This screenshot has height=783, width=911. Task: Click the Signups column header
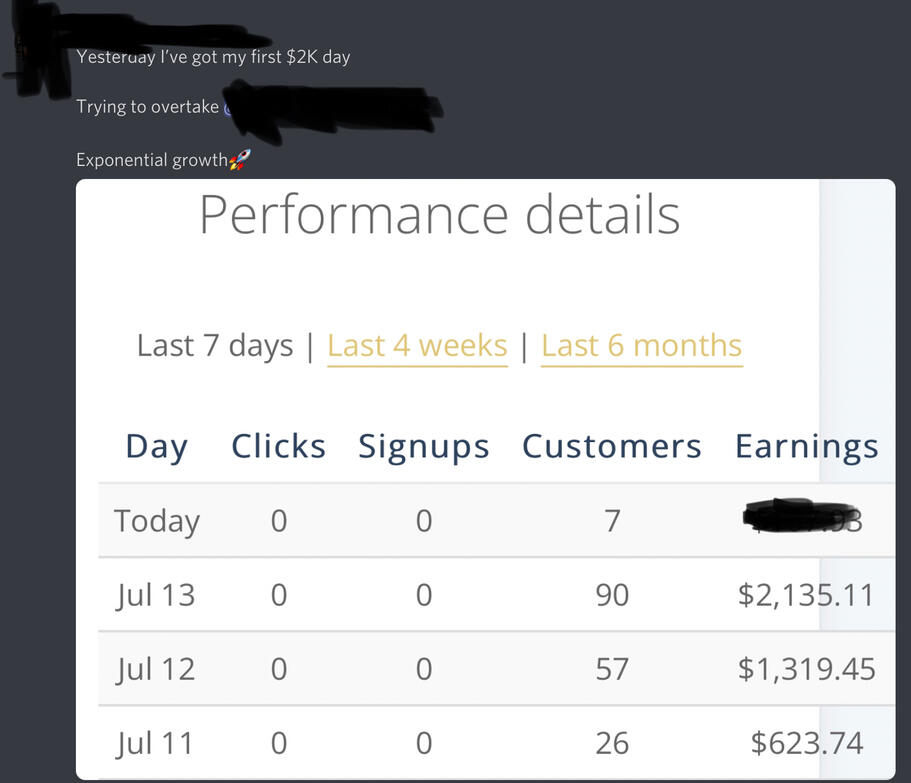(424, 447)
